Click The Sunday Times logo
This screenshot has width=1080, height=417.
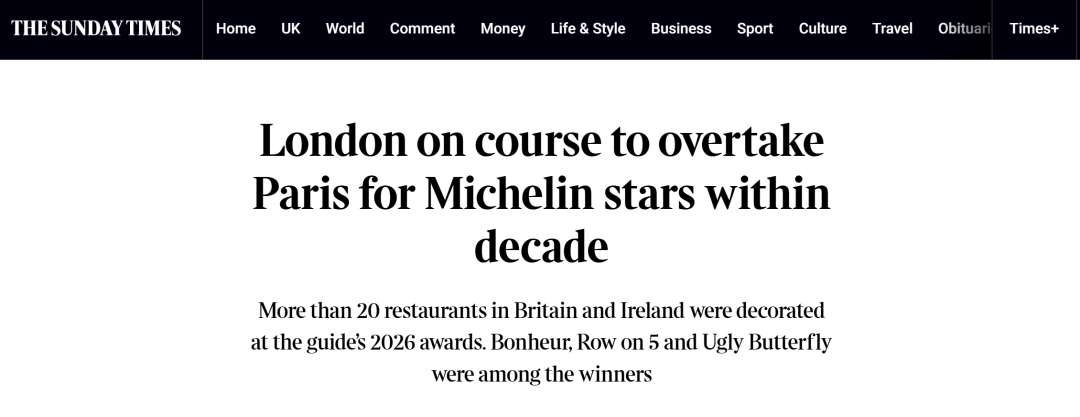click(x=96, y=28)
